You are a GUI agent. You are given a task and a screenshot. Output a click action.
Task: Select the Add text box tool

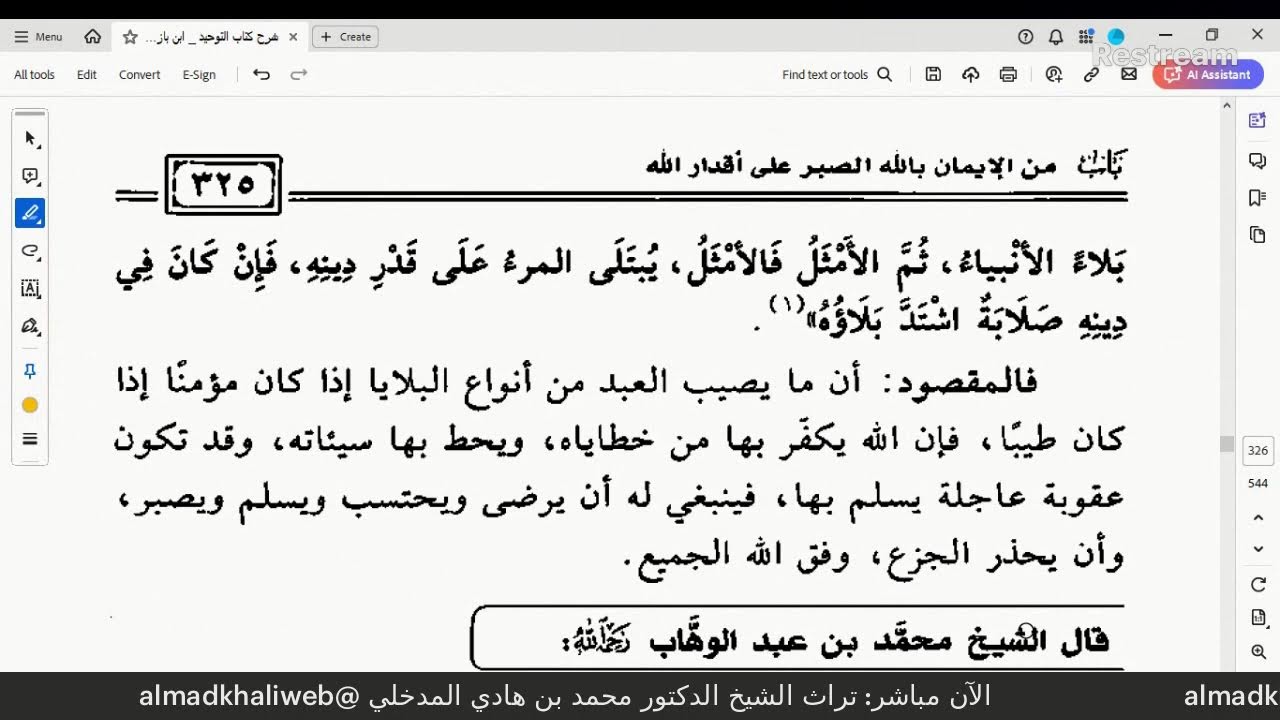click(x=30, y=289)
